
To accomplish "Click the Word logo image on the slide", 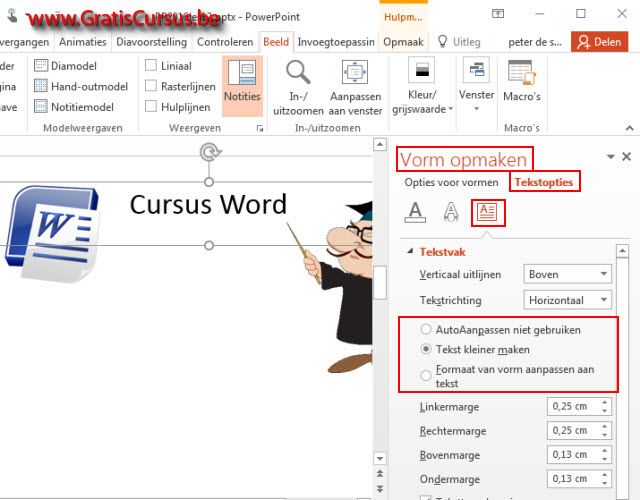I will click(x=52, y=234).
